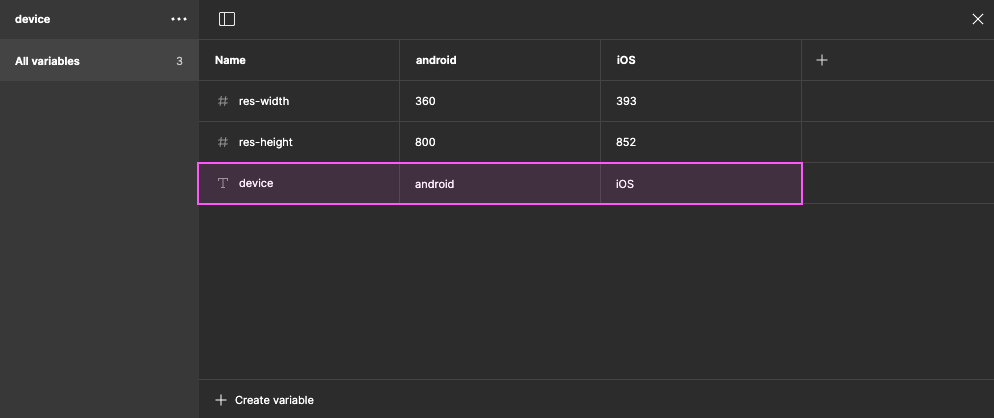
Task: Click the plus icon to add mode
Action: (822, 60)
